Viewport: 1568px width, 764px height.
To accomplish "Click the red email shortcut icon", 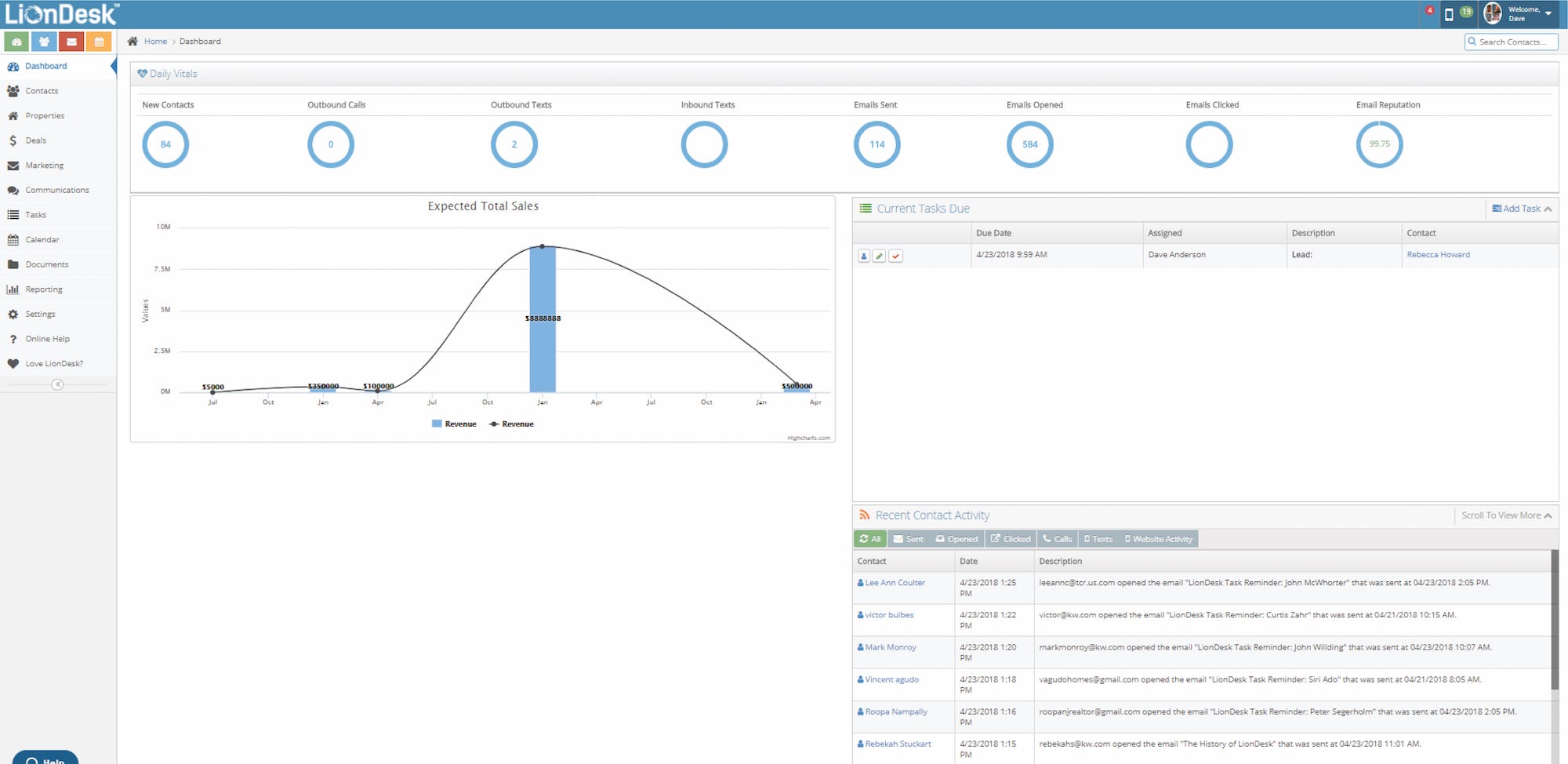I will tap(71, 42).
